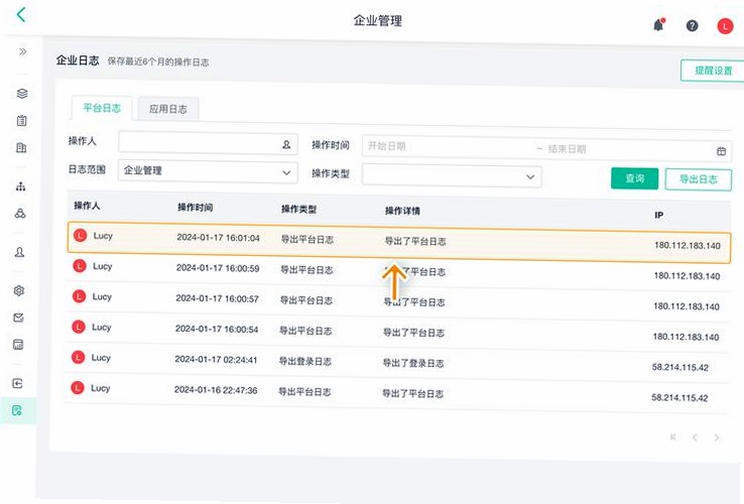Click person picker icon in 操作人 field

(286, 144)
